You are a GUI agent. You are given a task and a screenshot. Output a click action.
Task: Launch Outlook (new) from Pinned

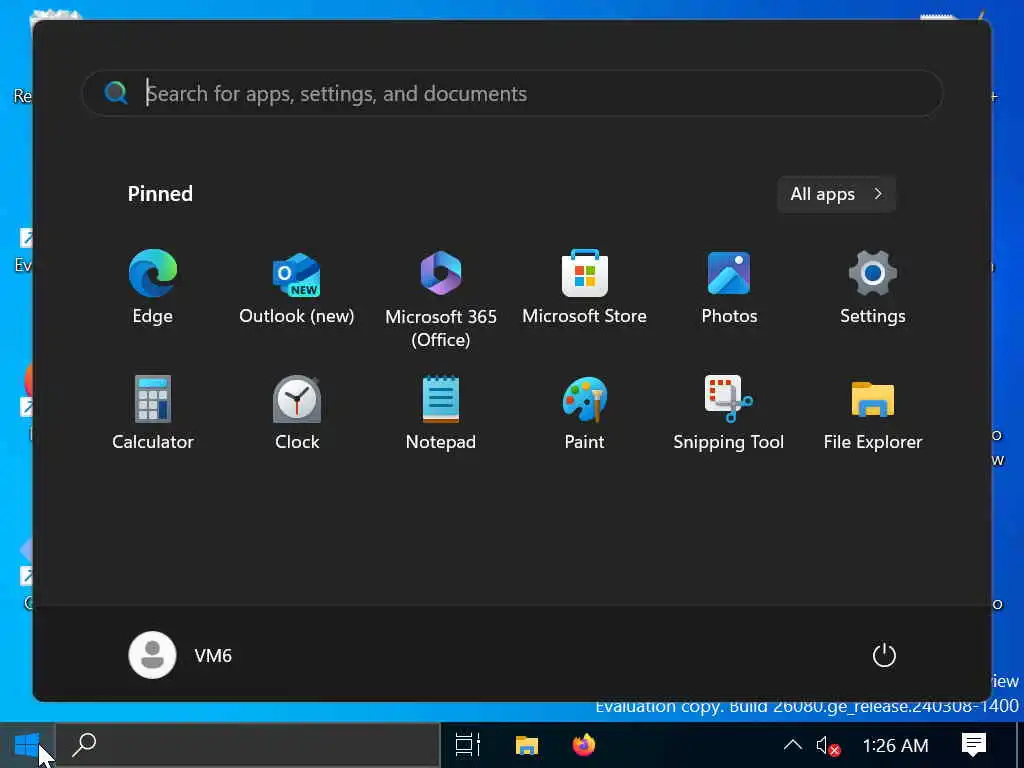click(296, 286)
